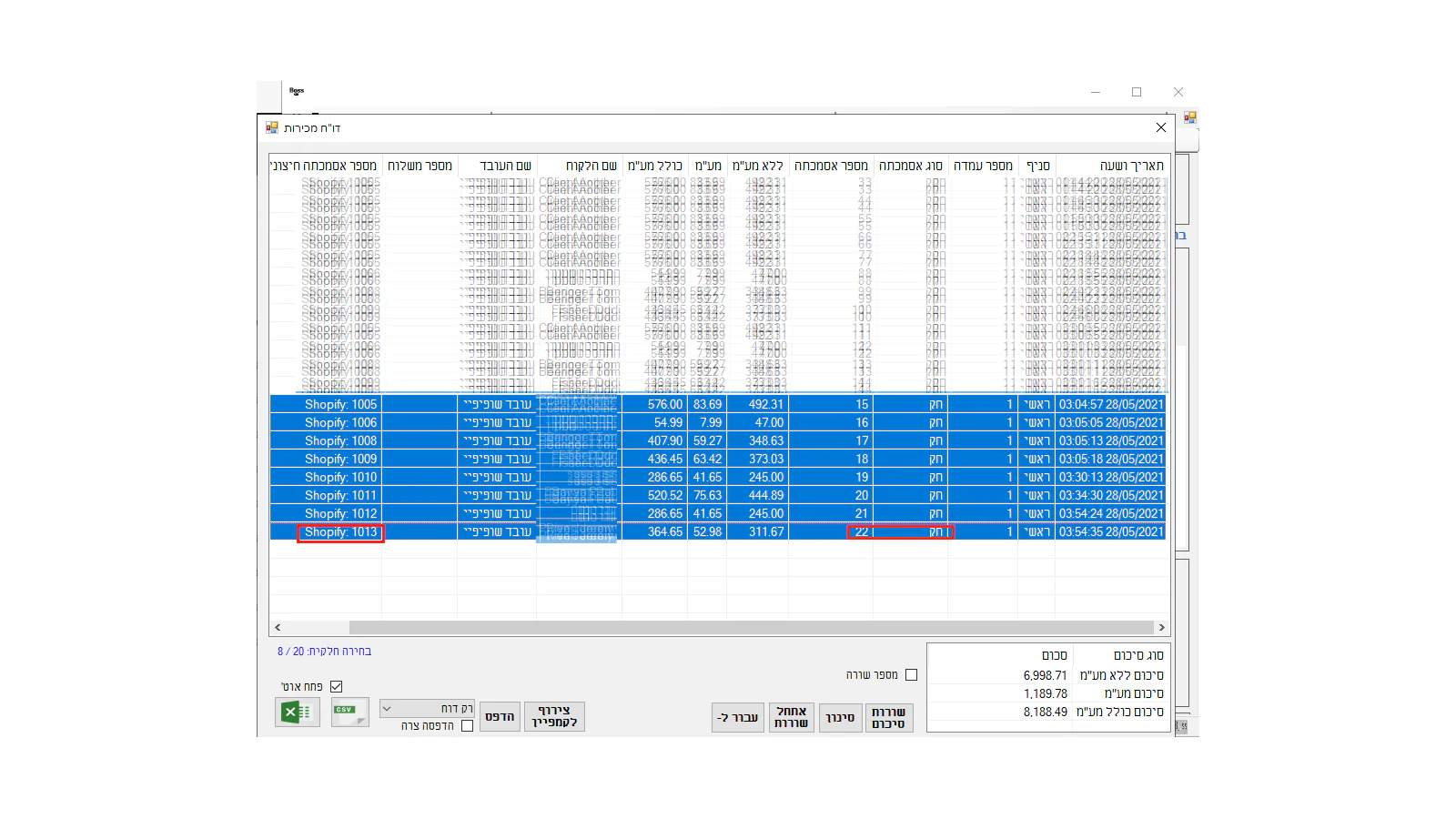Click the 311.67 amount without VAT cell
This screenshot has height=819, width=1456.
click(757, 531)
